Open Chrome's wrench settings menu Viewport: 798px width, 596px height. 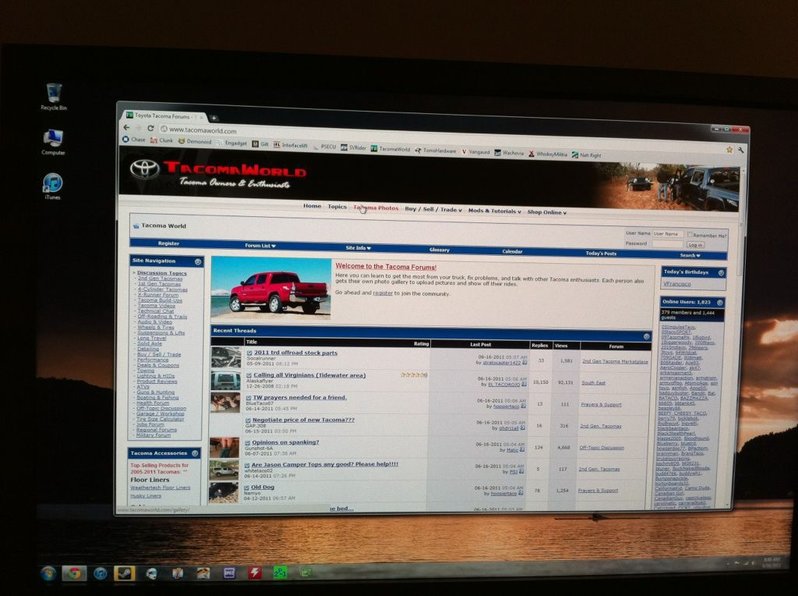click(740, 150)
